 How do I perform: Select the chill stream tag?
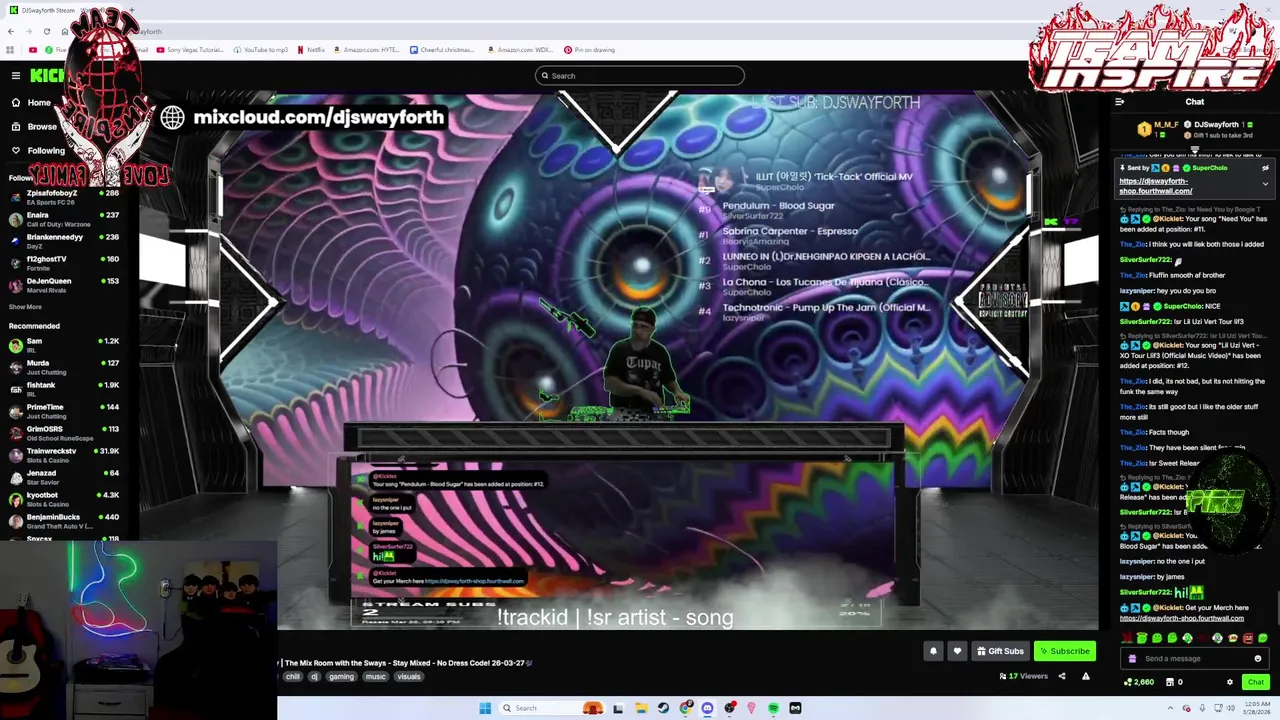(292, 677)
